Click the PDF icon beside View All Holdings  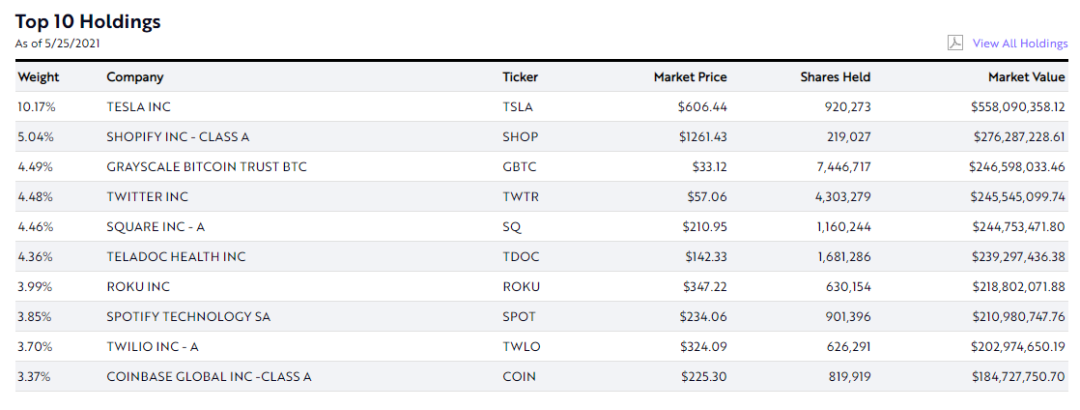tap(955, 43)
